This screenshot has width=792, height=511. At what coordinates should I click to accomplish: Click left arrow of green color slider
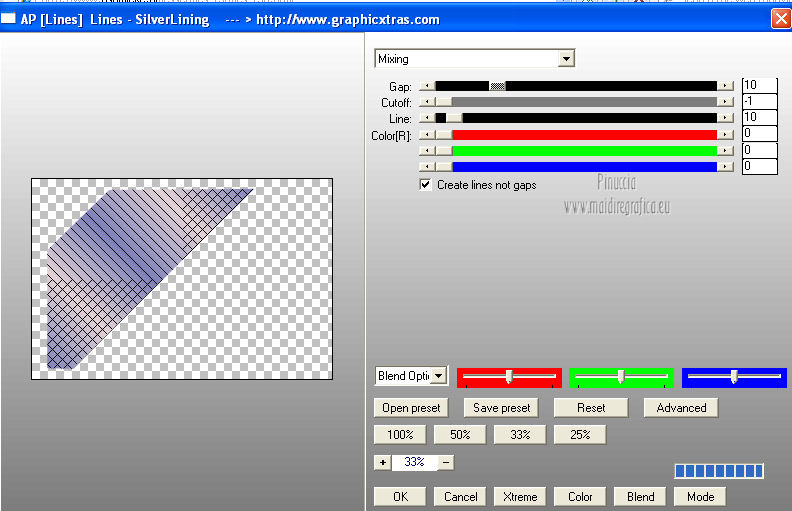point(427,150)
